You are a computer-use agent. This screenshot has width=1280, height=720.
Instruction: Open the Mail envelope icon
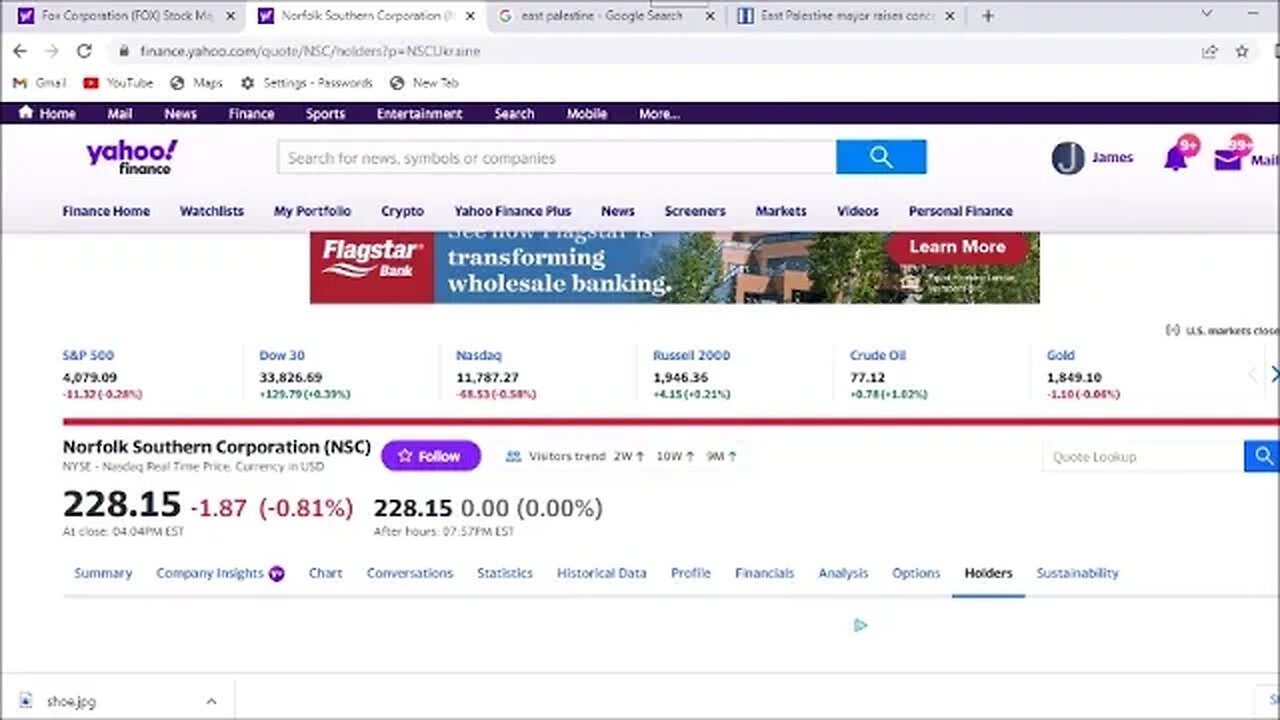click(x=1228, y=159)
